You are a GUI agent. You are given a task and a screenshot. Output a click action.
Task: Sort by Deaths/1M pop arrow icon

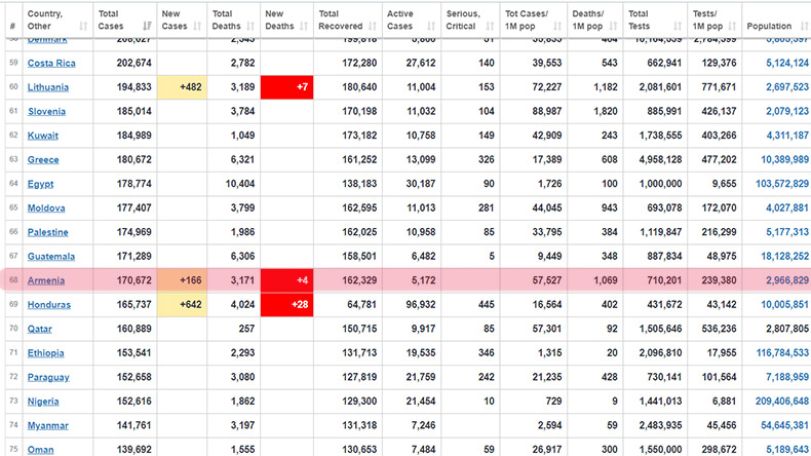[613, 26]
